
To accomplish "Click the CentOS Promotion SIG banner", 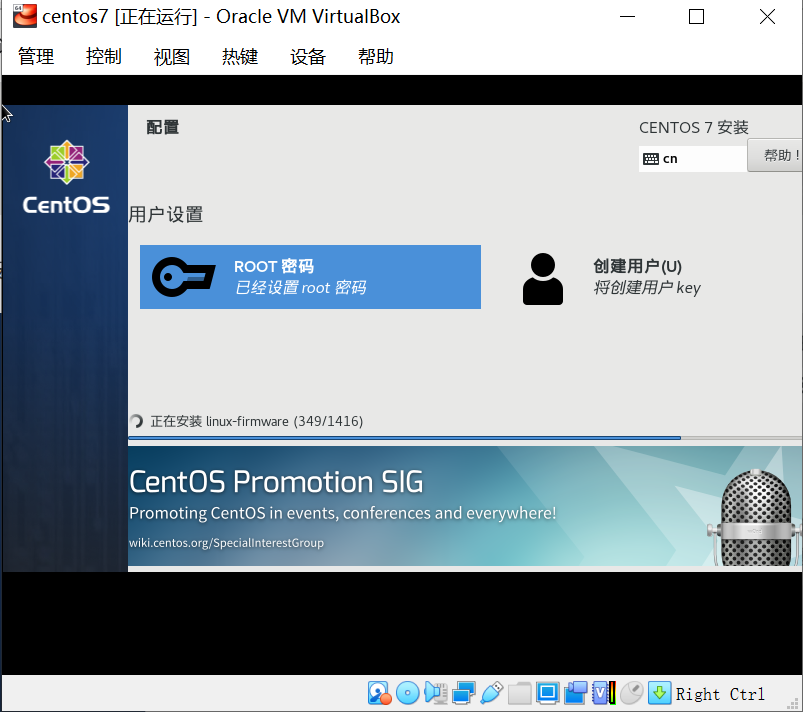I will pos(465,506).
